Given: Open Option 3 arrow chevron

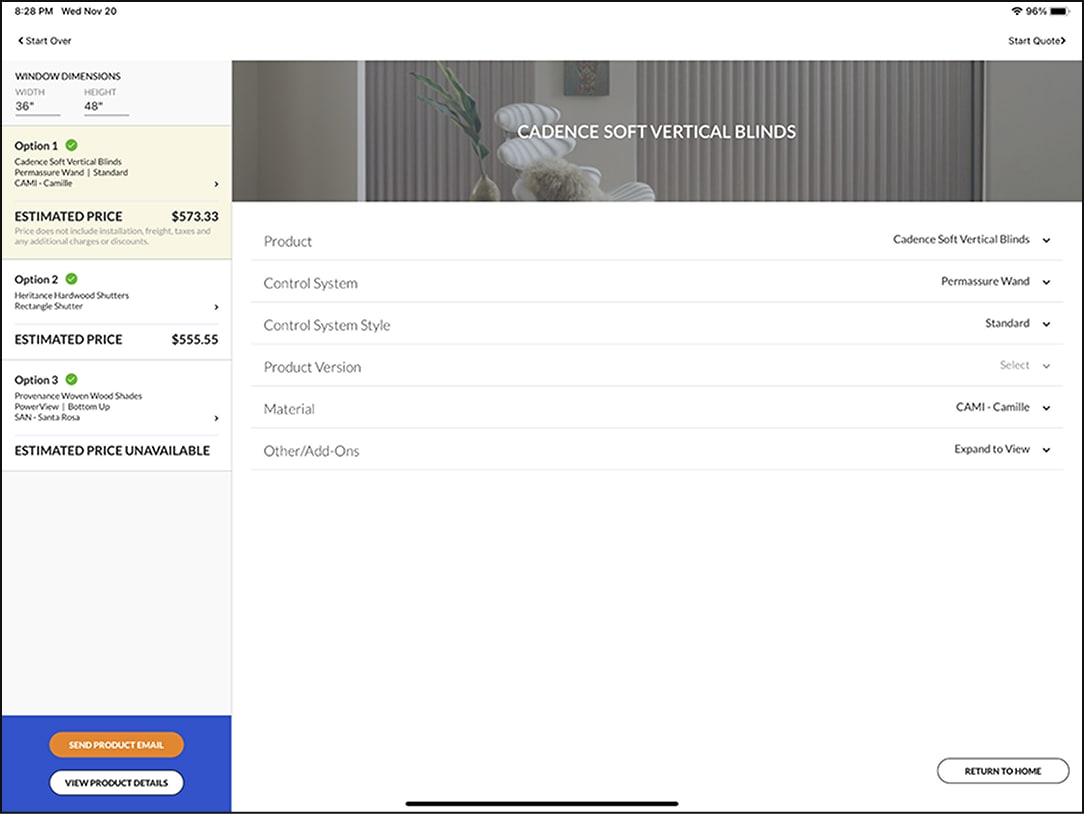Looking at the screenshot, I should (x=216, y=418).
